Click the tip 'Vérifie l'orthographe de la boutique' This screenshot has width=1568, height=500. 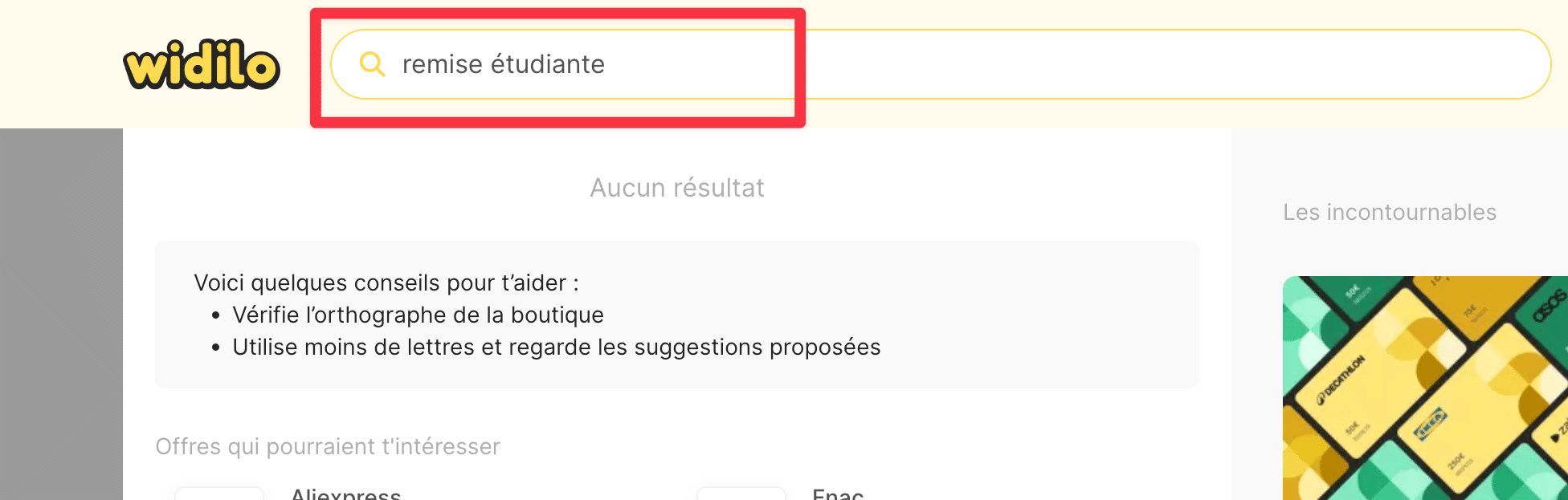(x=418, y=315)
